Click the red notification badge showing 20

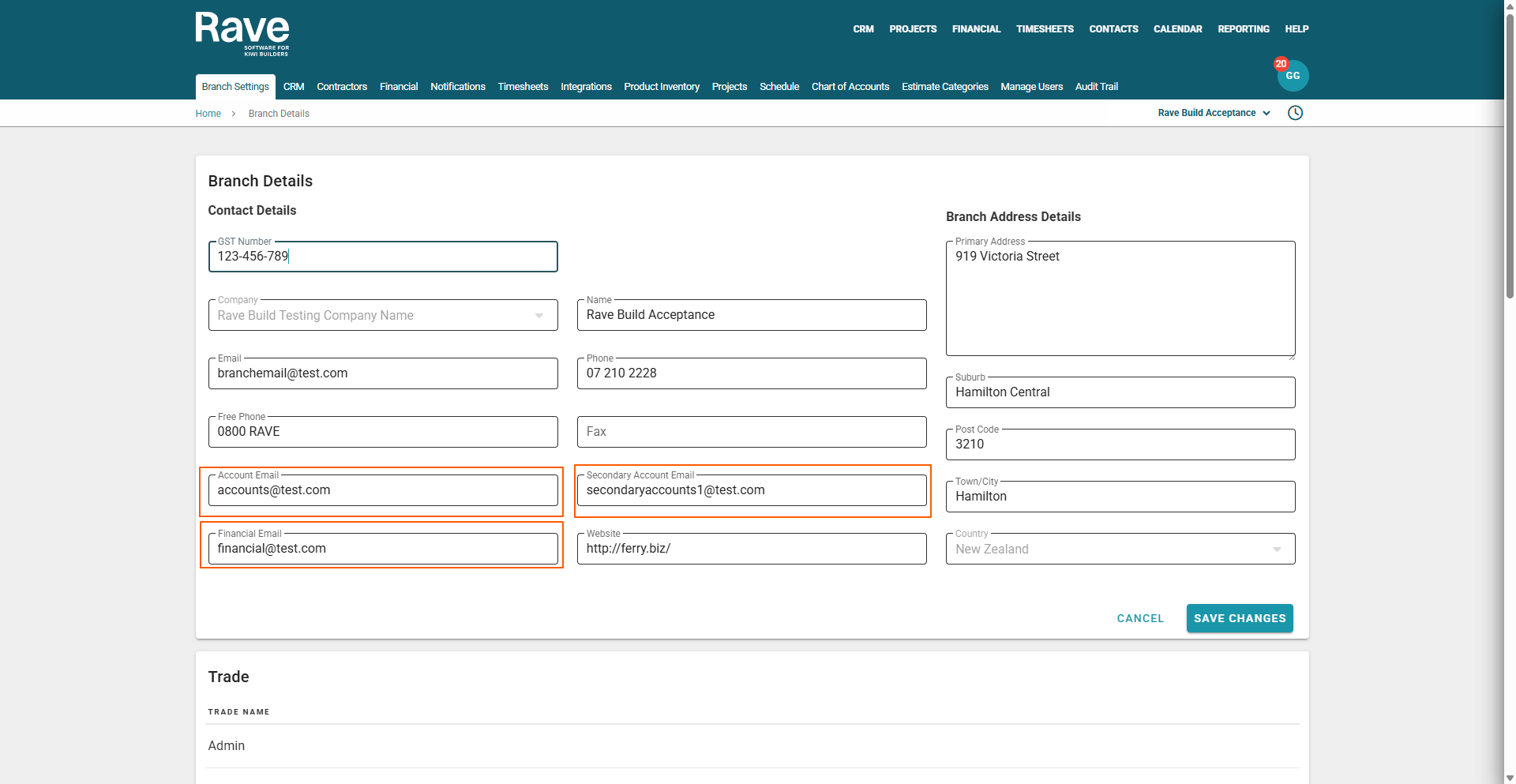[x=1281, y=64]
